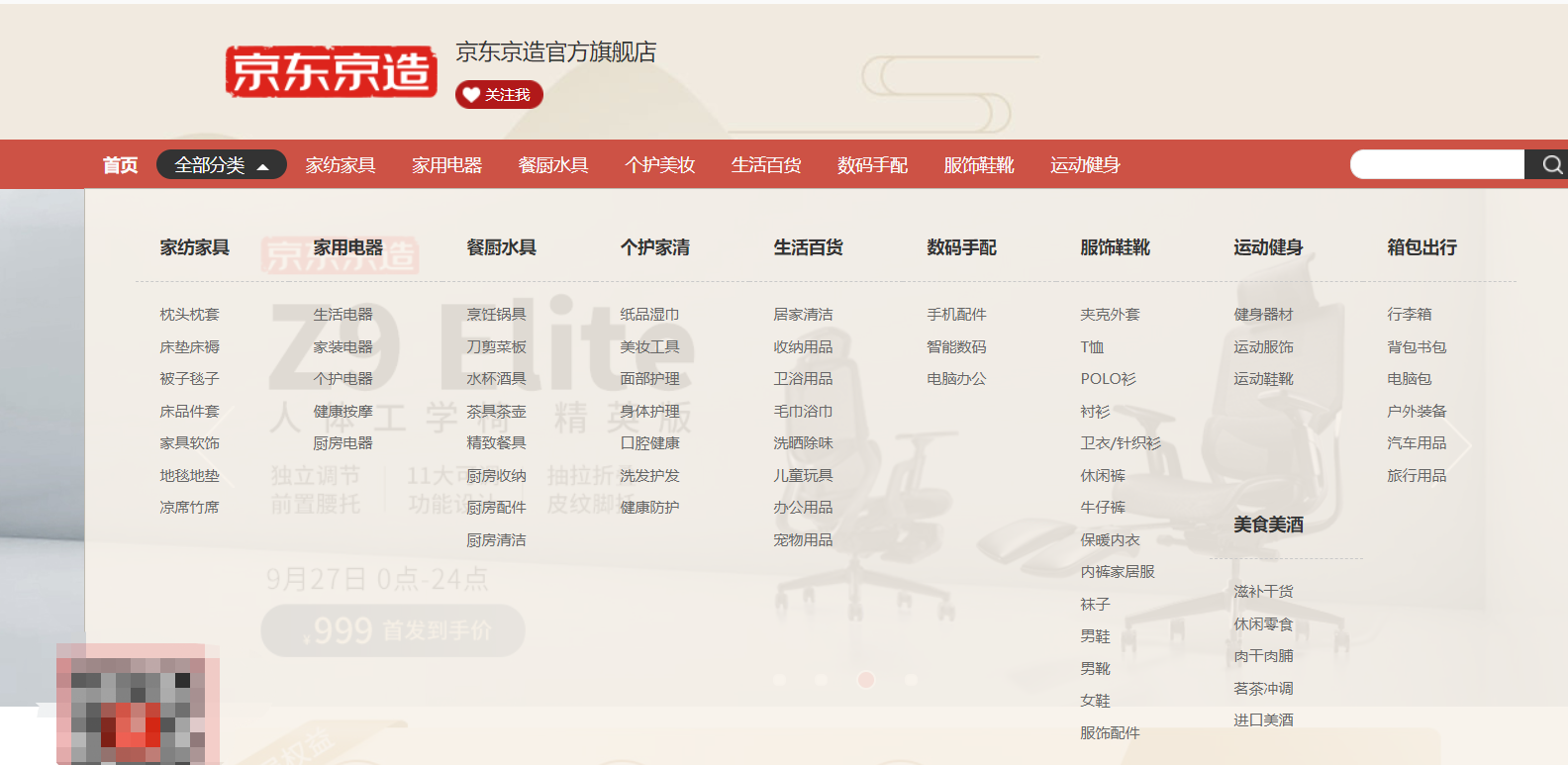This screenshot has height=765, width=1568.
Task: Open the 毛巾浴巾 link
Action: (x=804, y=412)
